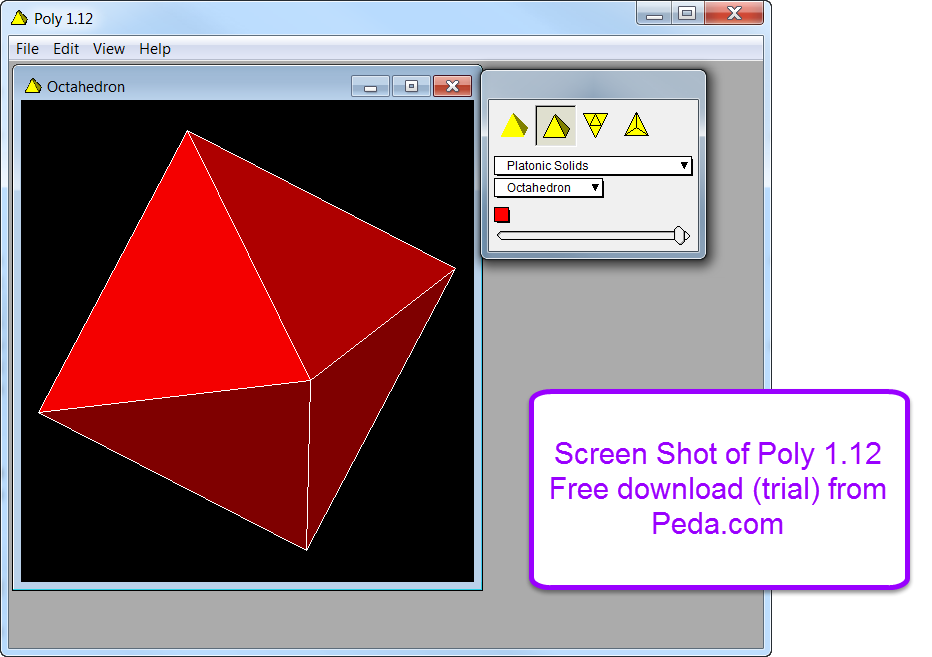Open the View menu
932x657 pixels.
(109, 49)
